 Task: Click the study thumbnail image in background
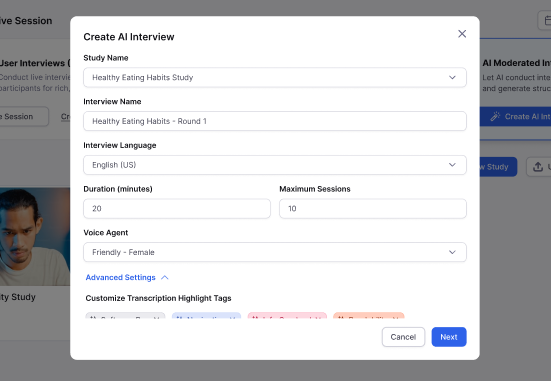coord(35,237)
